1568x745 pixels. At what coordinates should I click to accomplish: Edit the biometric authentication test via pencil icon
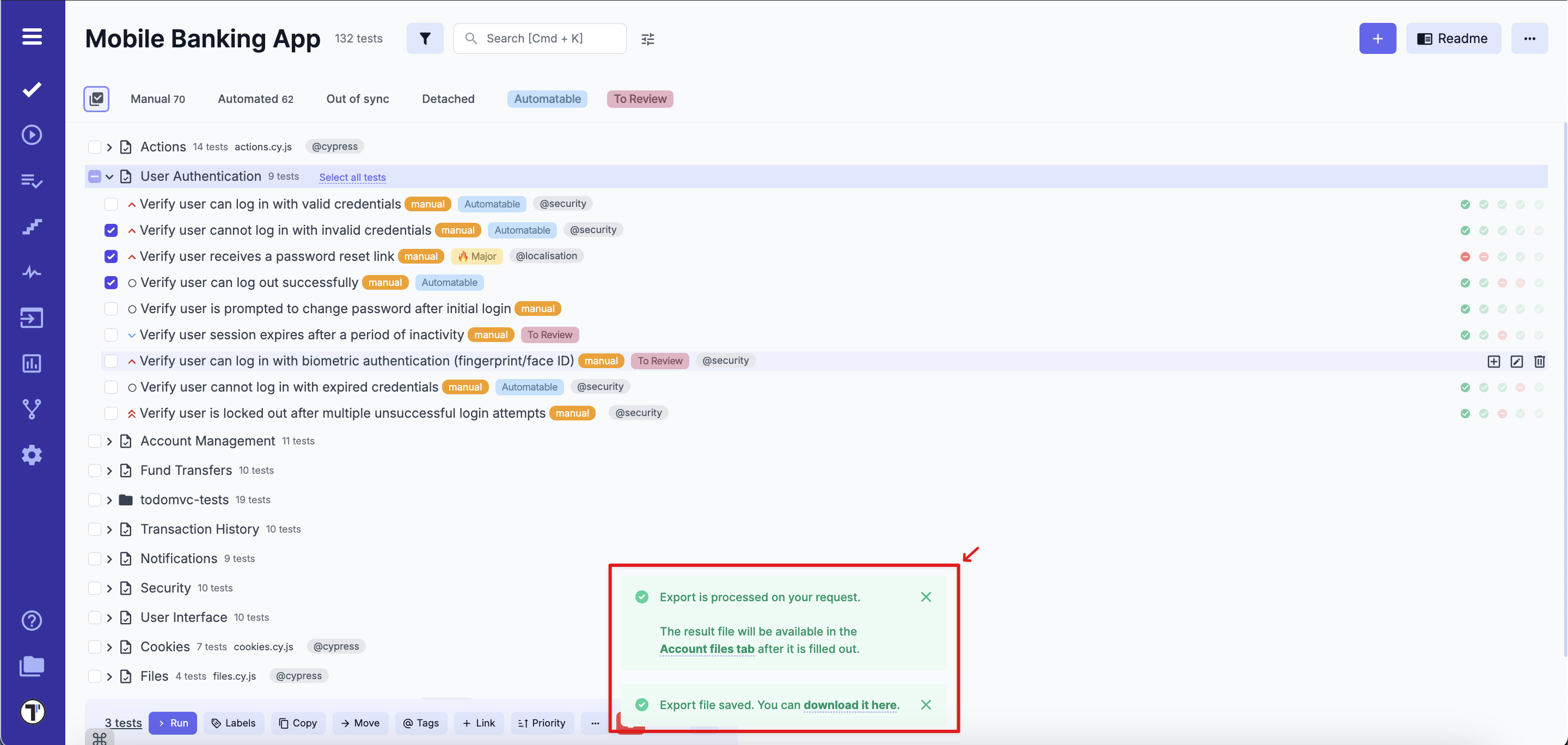coord(1516,361)
